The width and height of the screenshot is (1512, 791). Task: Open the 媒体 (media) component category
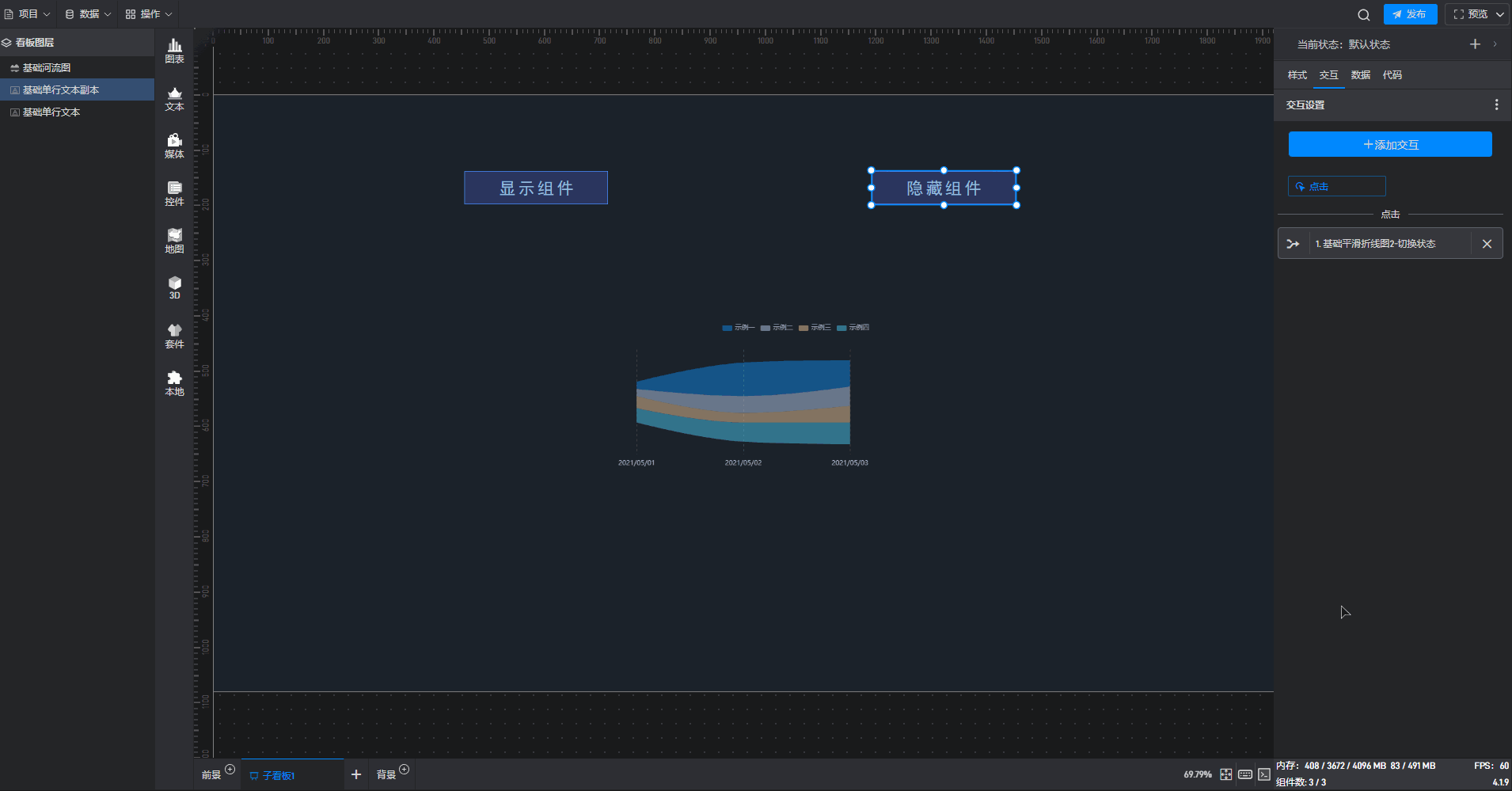(x=174, y=146)
